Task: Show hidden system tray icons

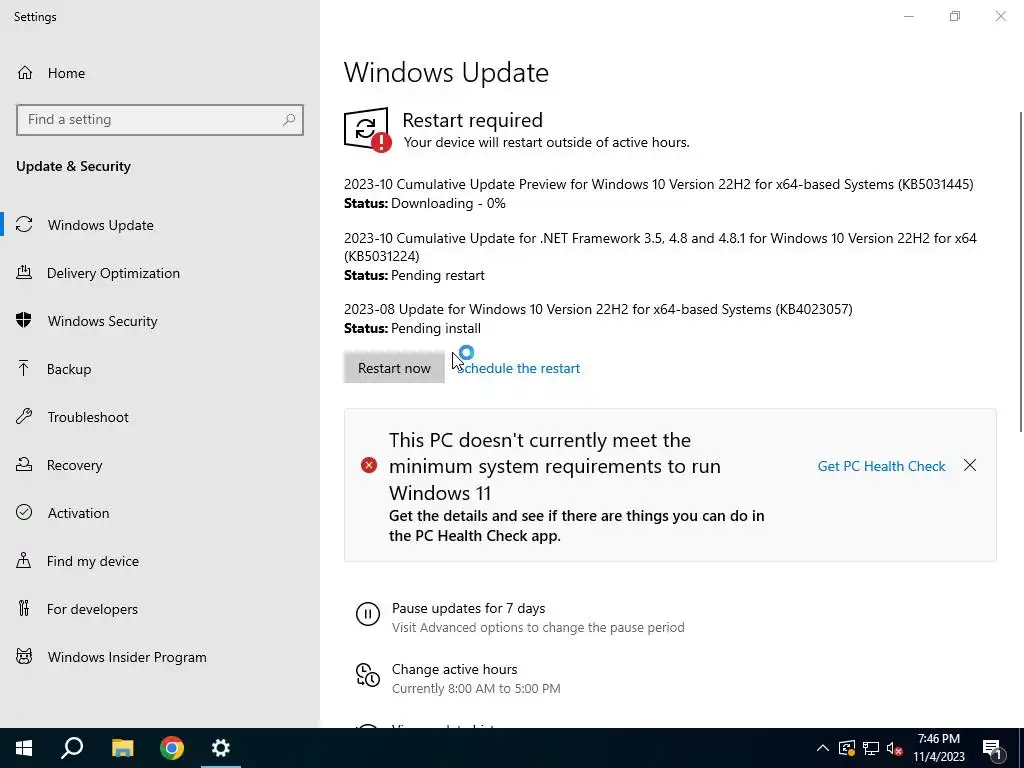Action: point(823,748)
